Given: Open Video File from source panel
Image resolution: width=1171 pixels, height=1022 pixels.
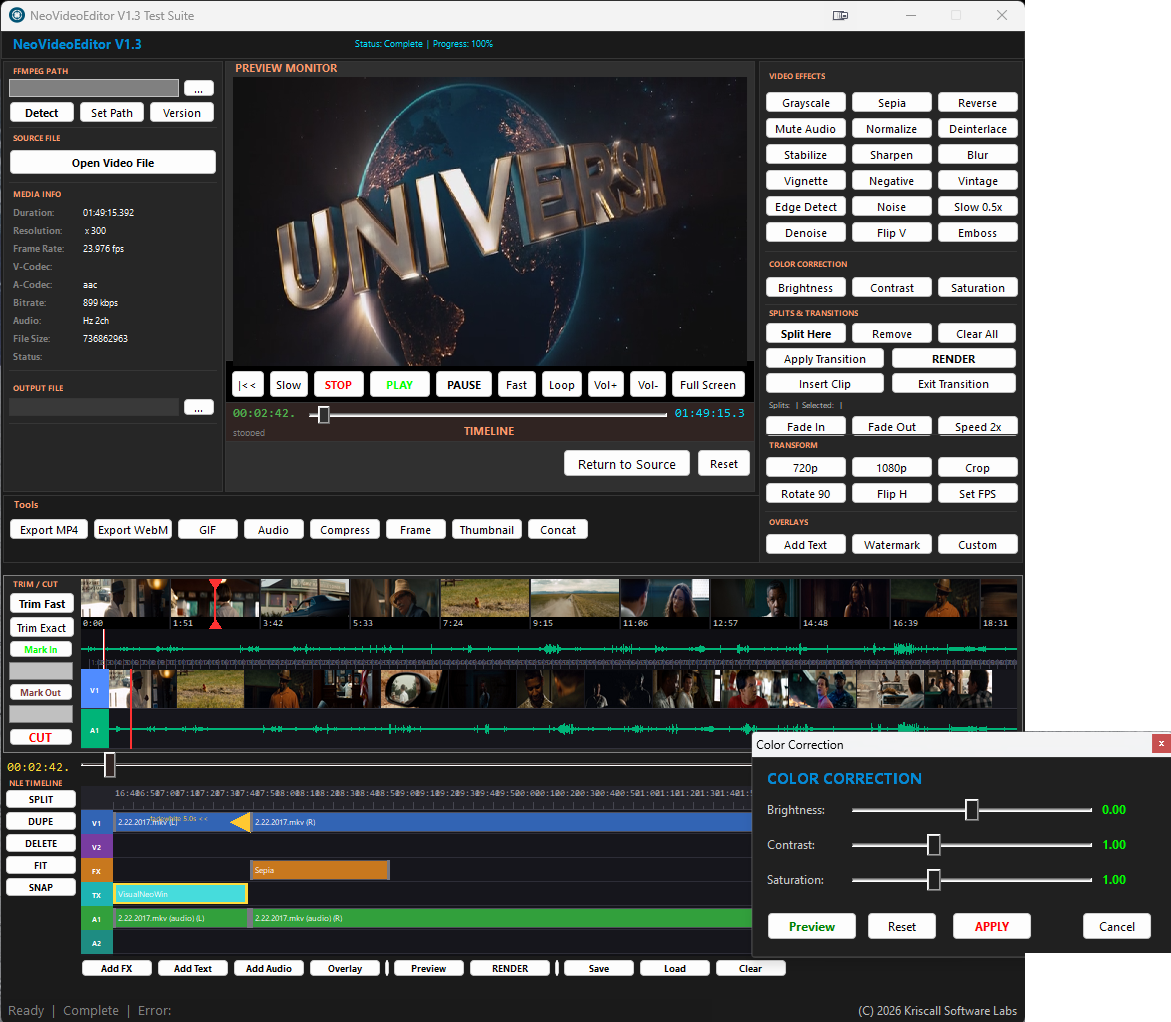Looking at the screenshot, I should coord(113,163).
